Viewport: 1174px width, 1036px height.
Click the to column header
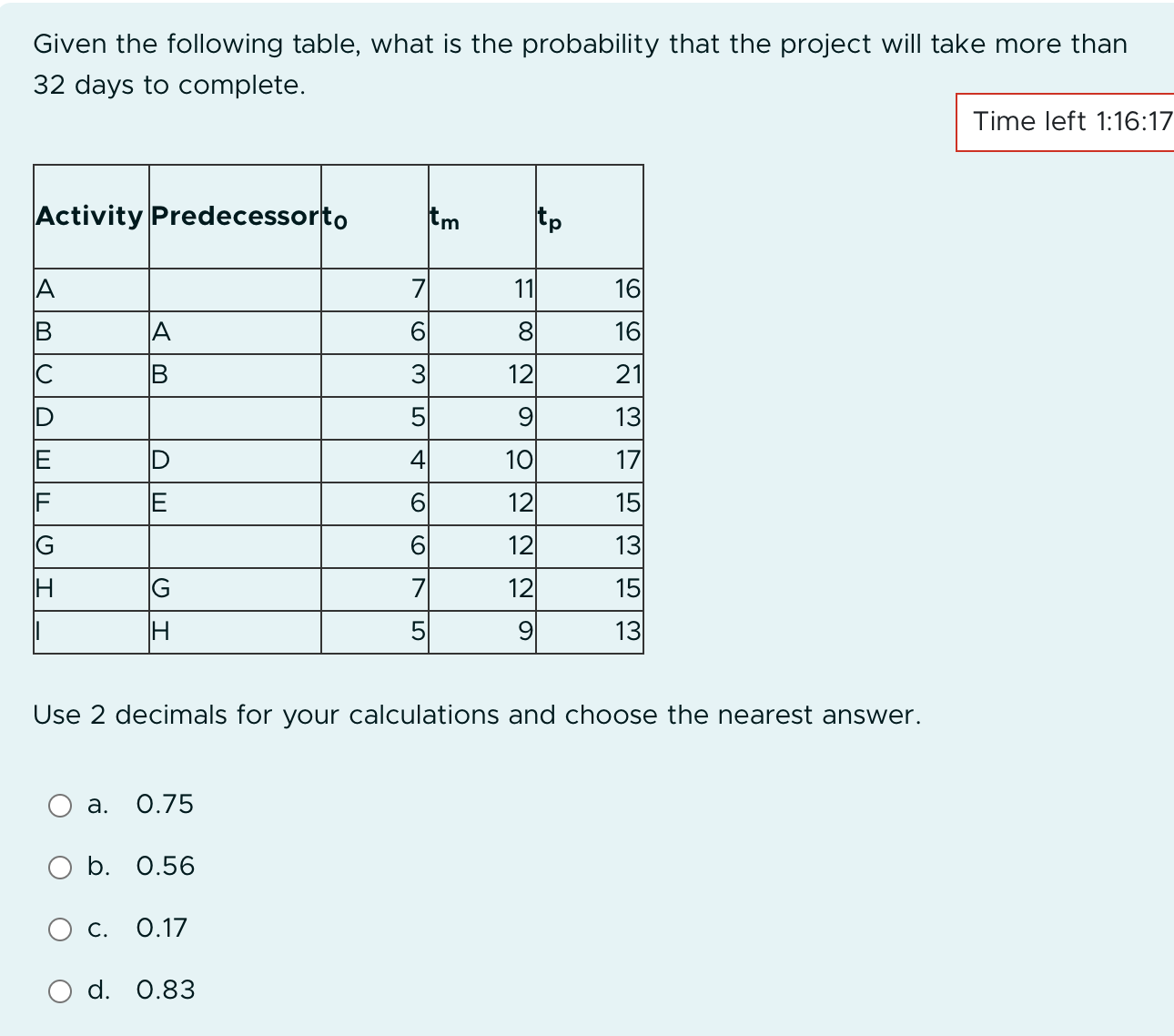335,218
